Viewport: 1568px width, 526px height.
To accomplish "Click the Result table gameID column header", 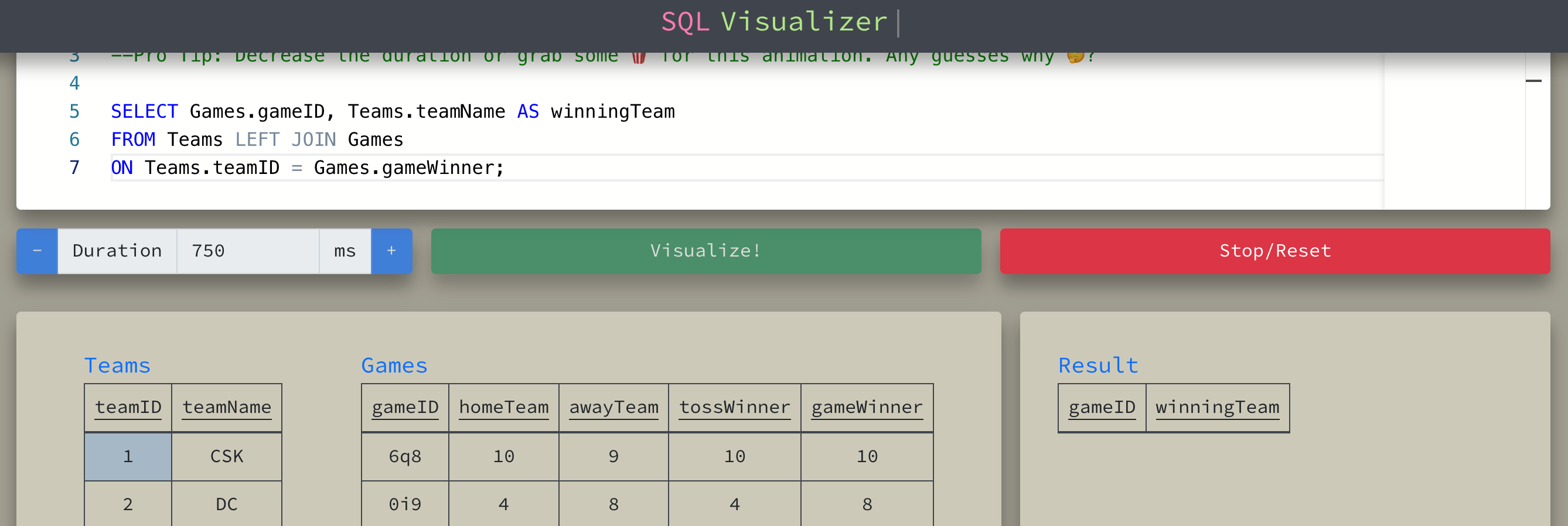I will (1102, 407).
